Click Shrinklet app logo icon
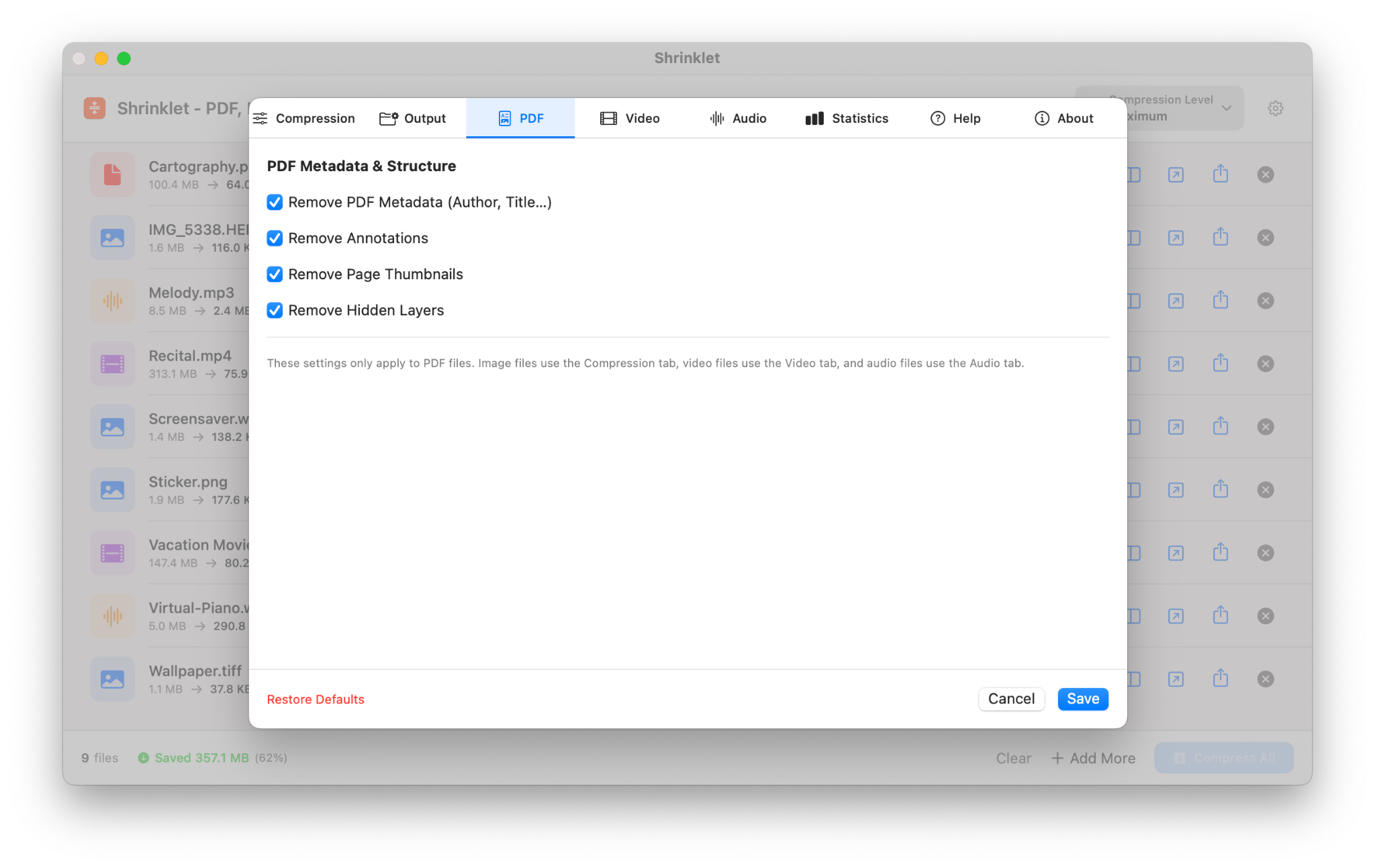1375x868 pixels. 95,108
